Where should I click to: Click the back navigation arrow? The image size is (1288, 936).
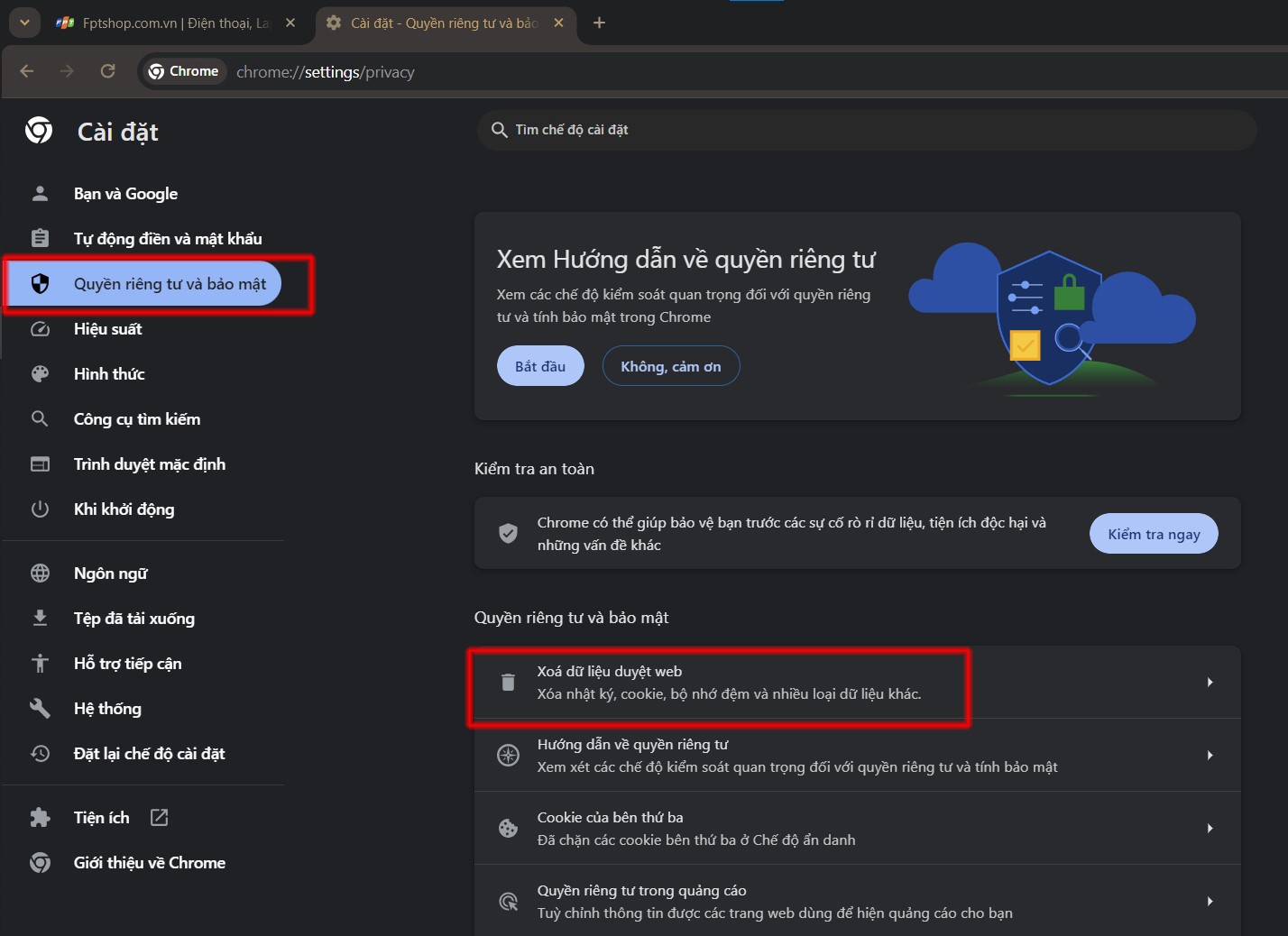coord(27,71)
